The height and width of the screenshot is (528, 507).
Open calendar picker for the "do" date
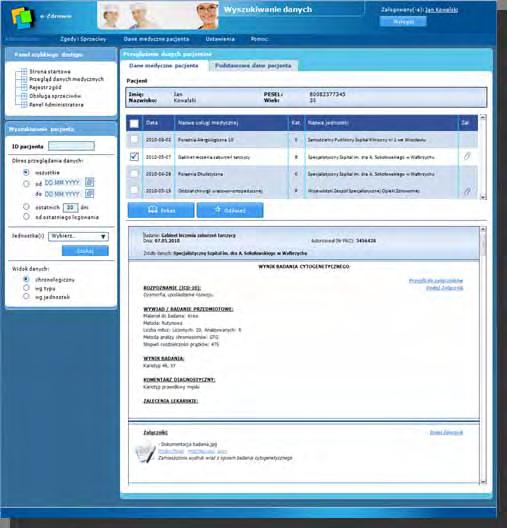tap(89, 194)
